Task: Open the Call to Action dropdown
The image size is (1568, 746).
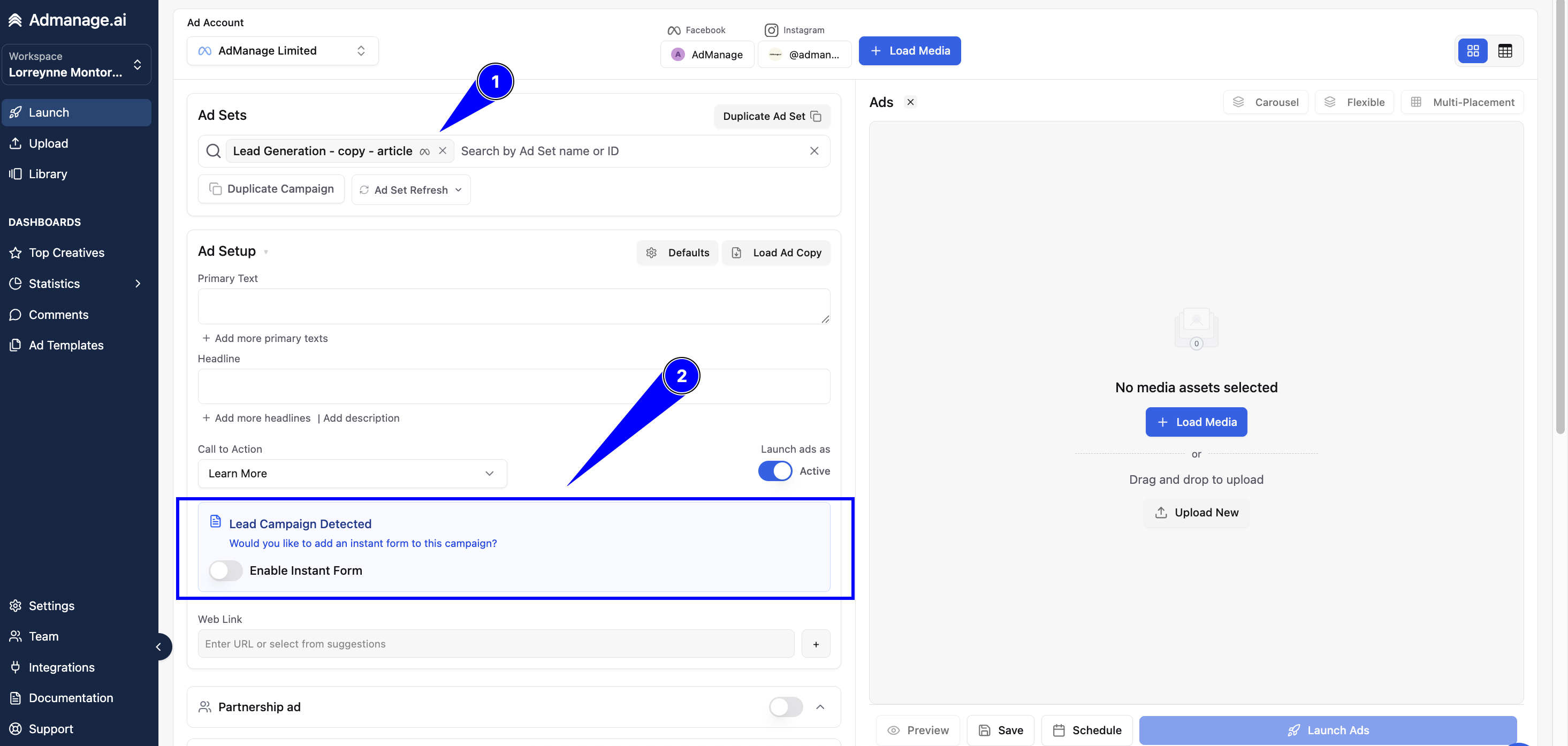Action: pos(352,474)
